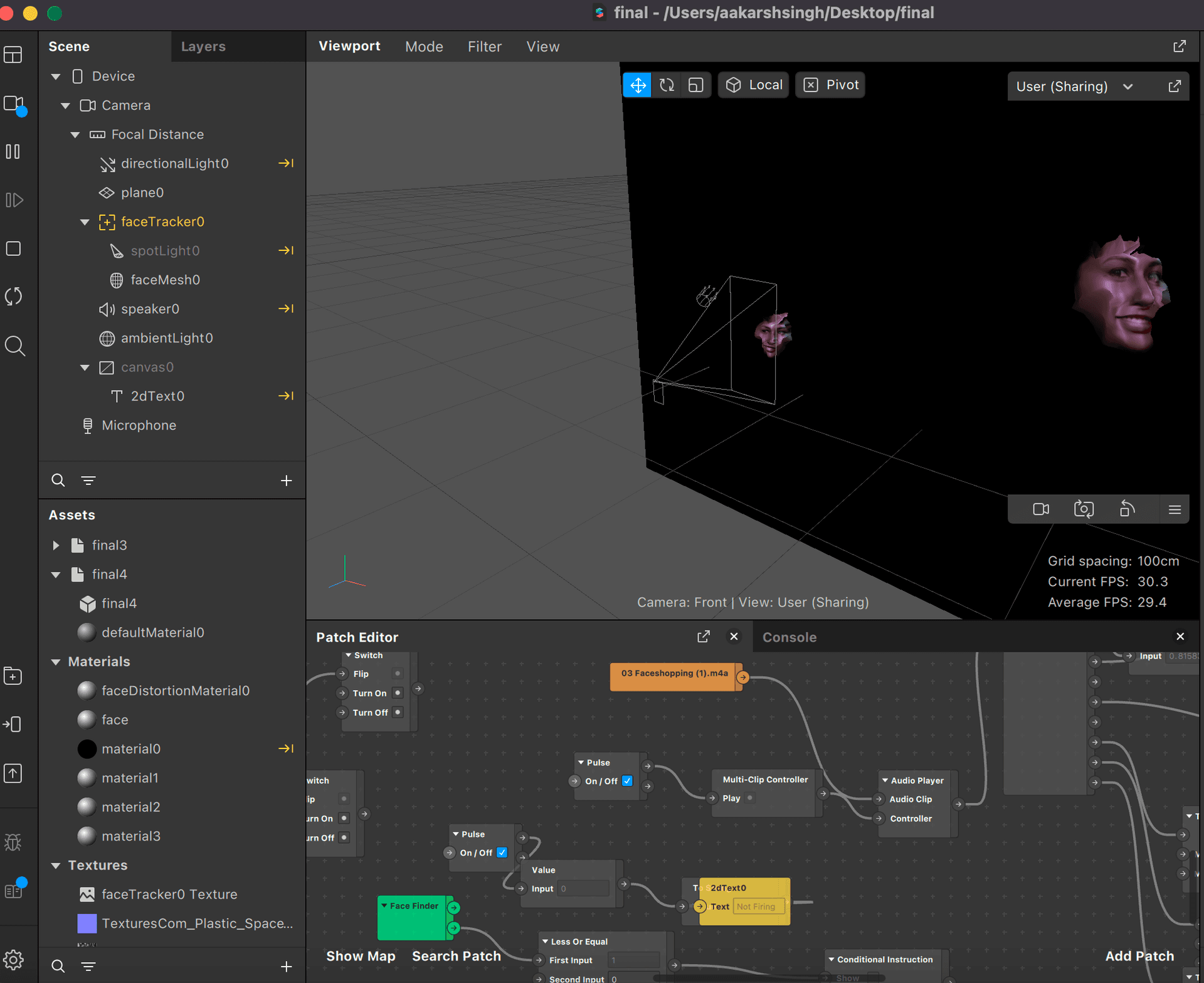Click the send-to-device icon in sidebar
The image size is (1204, 983).
coord(13,725)
